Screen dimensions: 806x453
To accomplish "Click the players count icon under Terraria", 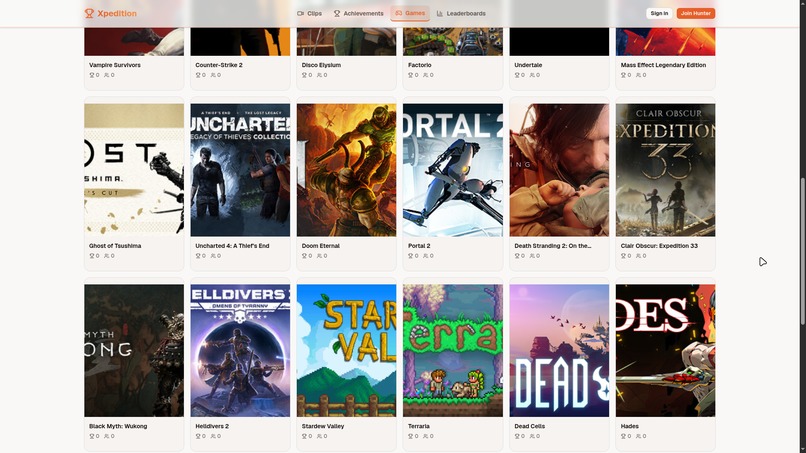I will click(x=426, y=436).
